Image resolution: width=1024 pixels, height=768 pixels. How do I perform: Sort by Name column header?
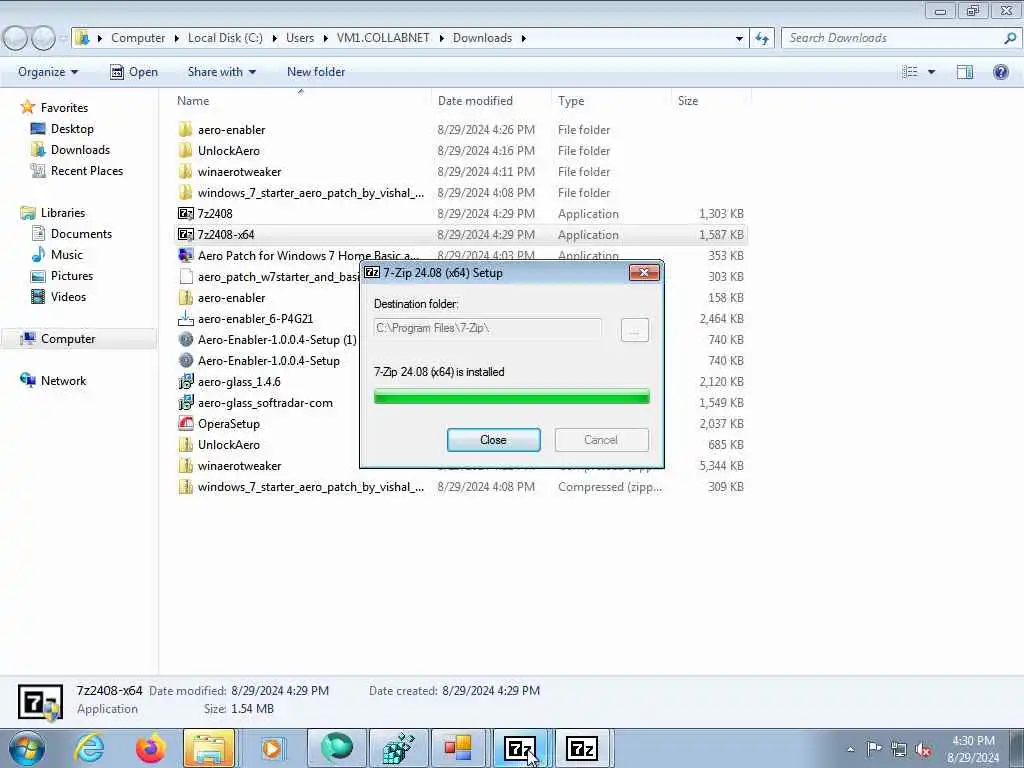pos(193,101)
